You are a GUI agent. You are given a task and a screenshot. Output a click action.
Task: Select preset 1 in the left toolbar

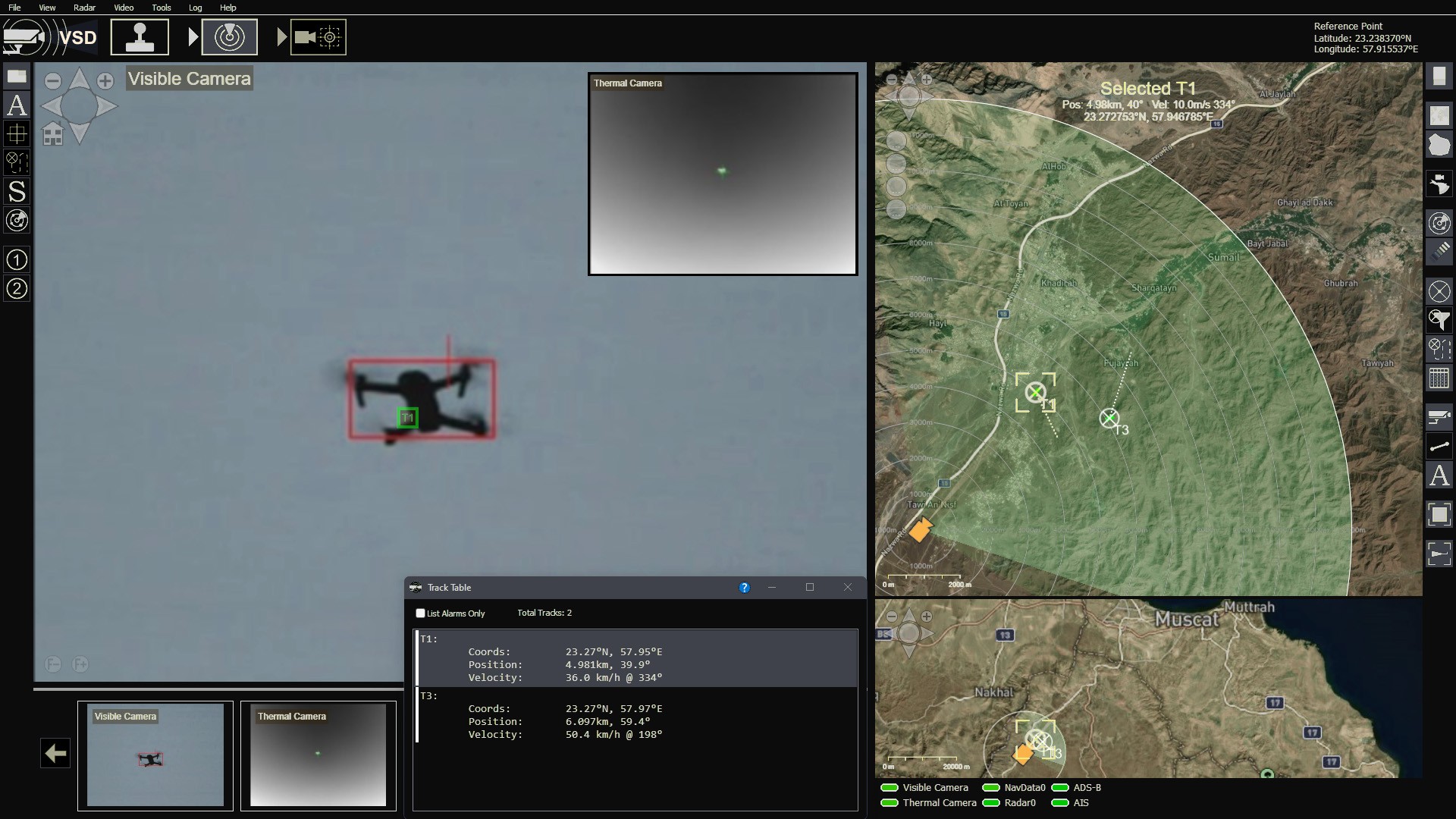[x=16, y=260]
